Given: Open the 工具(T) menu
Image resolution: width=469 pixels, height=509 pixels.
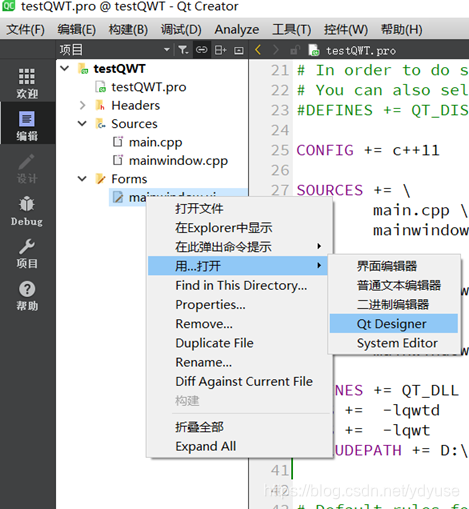Looking at the screenshot, I should click(292, 30).
